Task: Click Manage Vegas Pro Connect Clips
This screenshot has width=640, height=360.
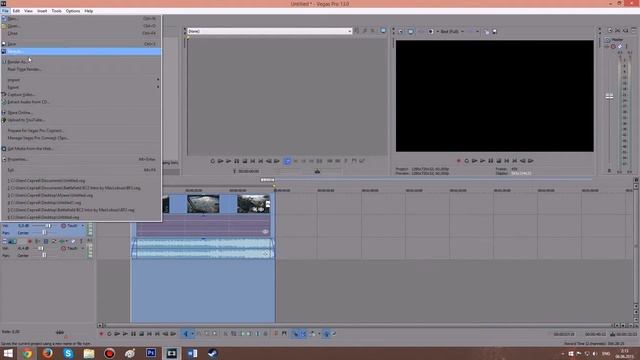Action: pos(81,138)
